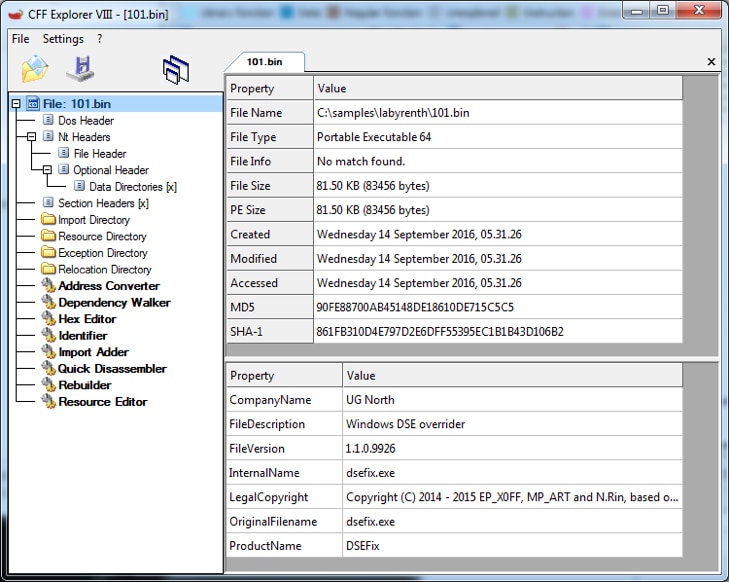Open the File menu
Image resolution: width=729 pixels, height=582 pixels.
tap(20, 39)
